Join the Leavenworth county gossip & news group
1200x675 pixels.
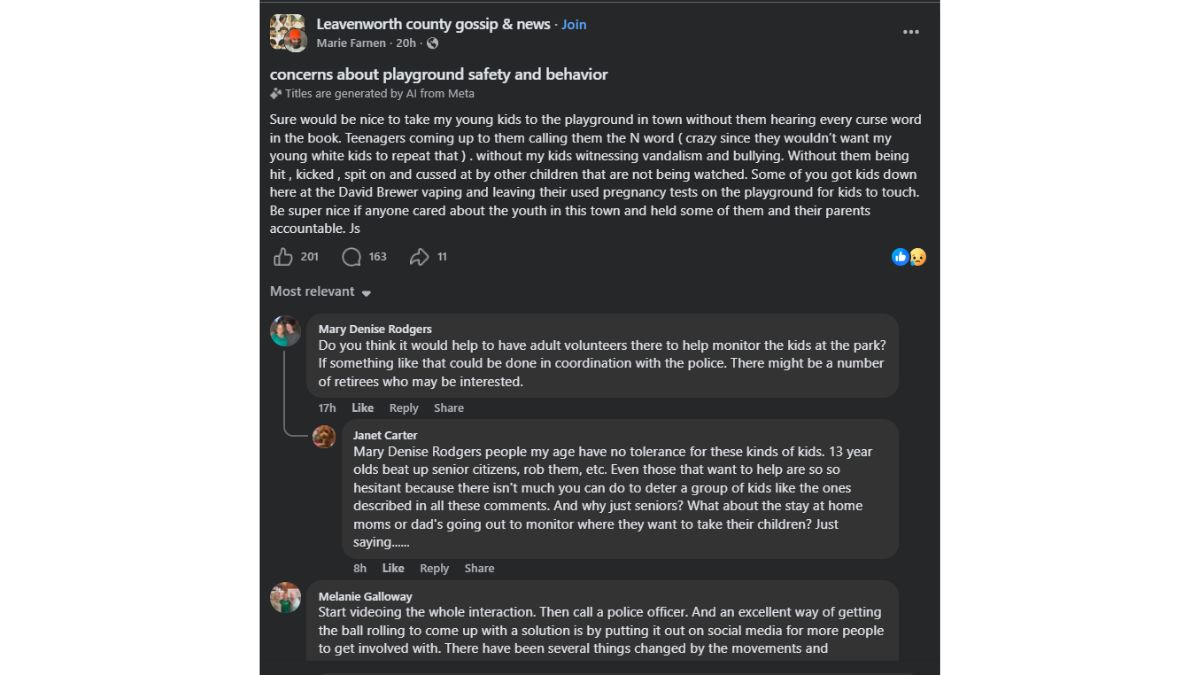click(x=574, y=24)
